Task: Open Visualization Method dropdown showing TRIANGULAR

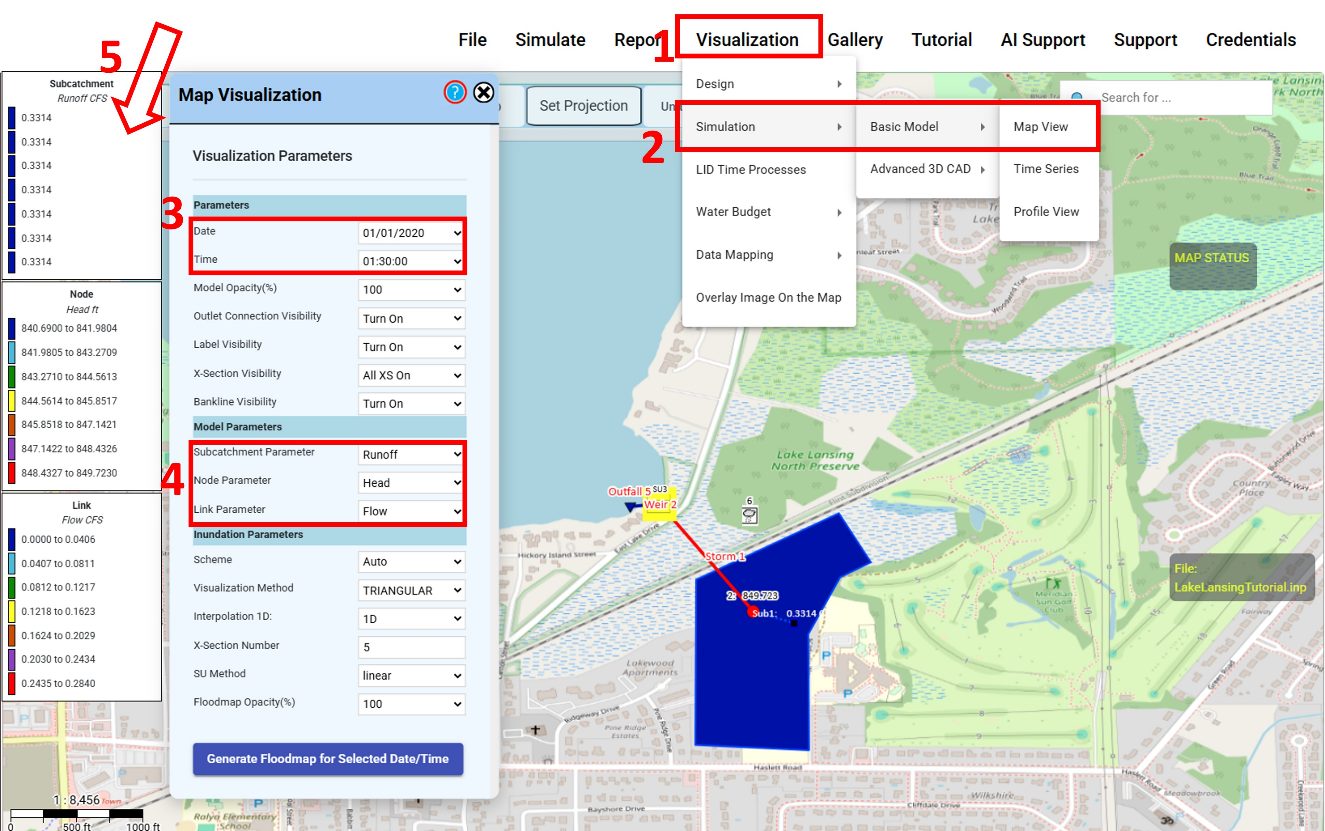Action: point(412,590)
